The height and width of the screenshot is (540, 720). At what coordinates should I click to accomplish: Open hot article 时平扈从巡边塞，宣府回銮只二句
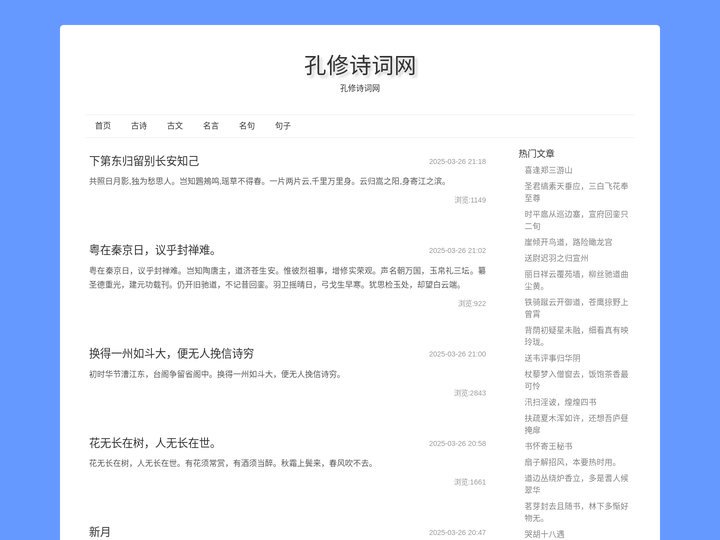(x=576, y=220)
